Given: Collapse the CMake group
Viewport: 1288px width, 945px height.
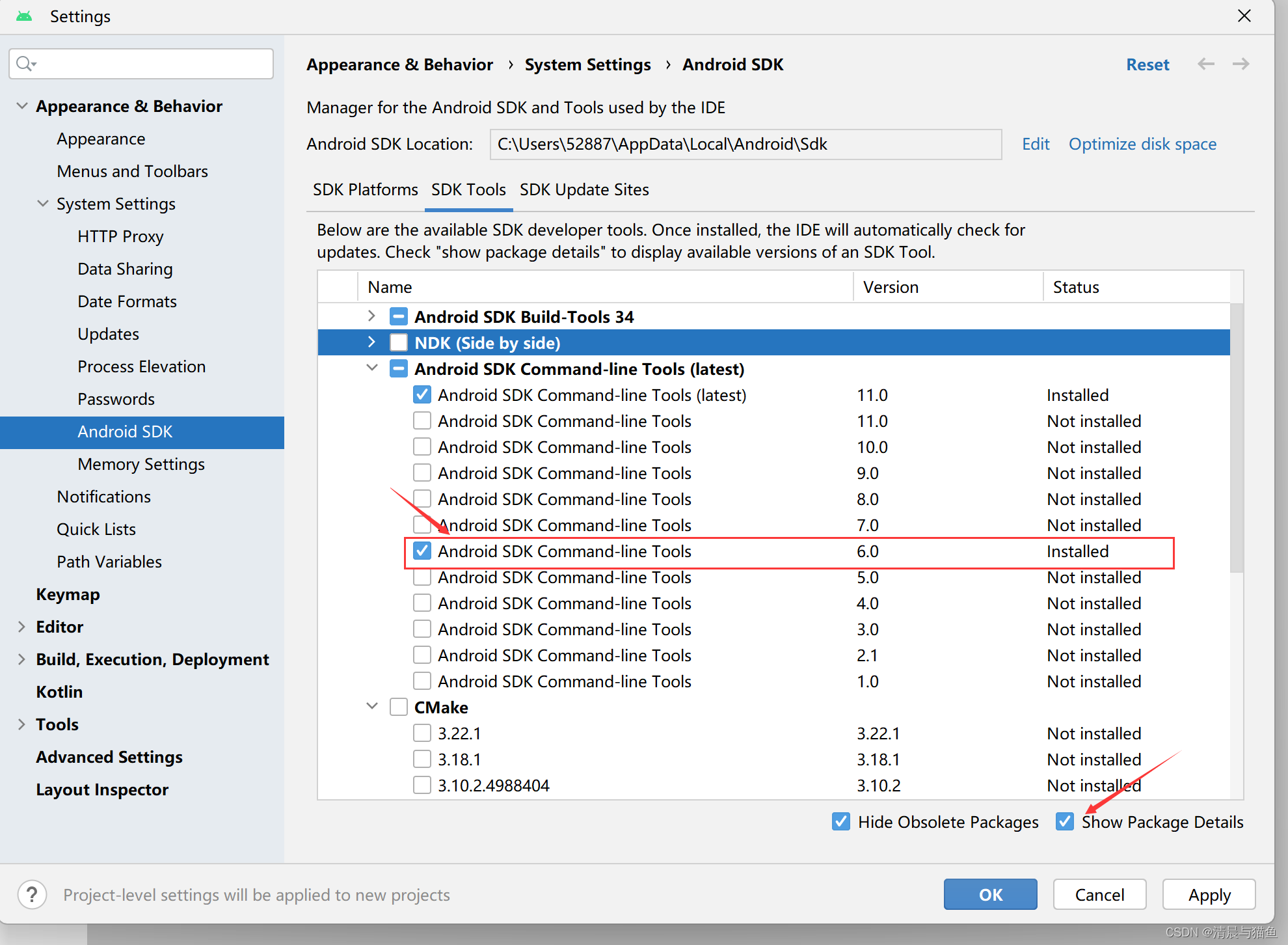Looking at the screenshot, I should tap(371, 706).
